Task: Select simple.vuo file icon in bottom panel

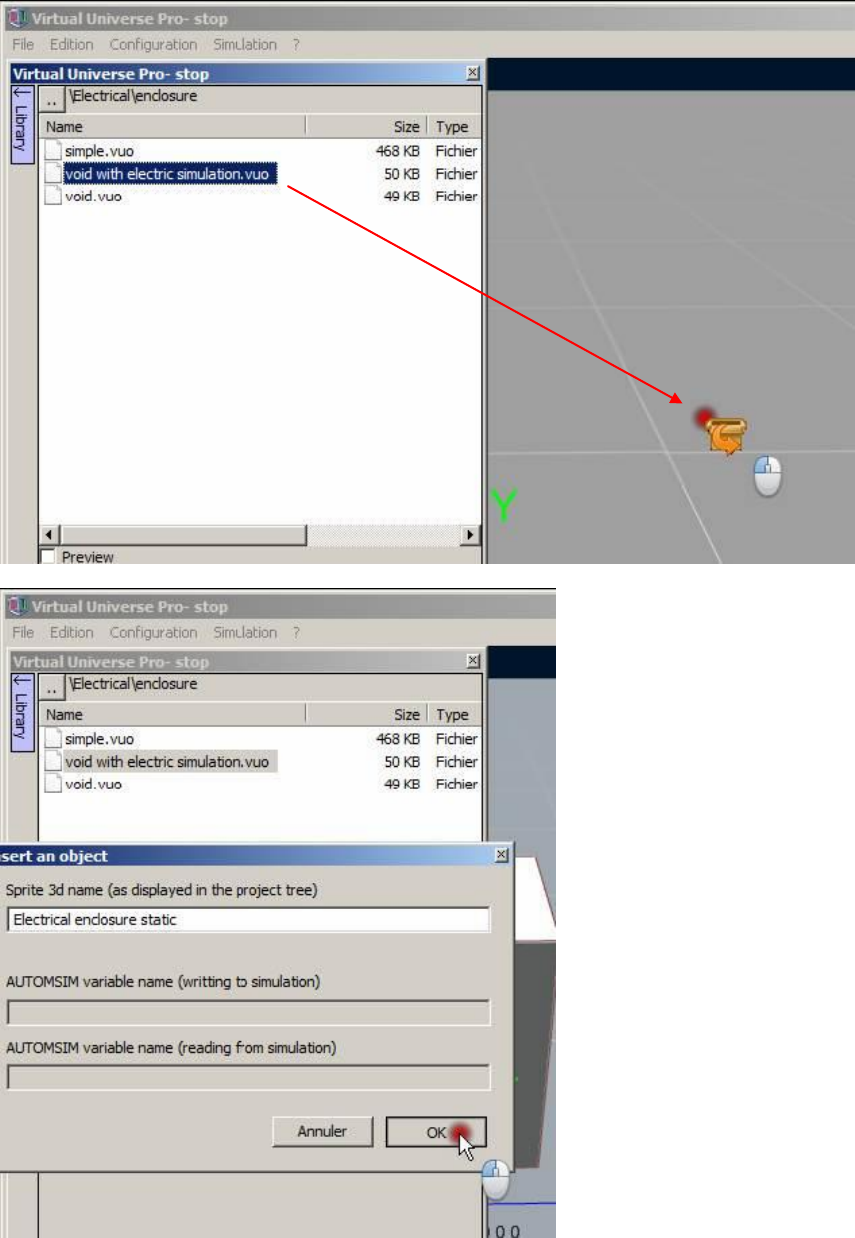Action: point(53,739)
